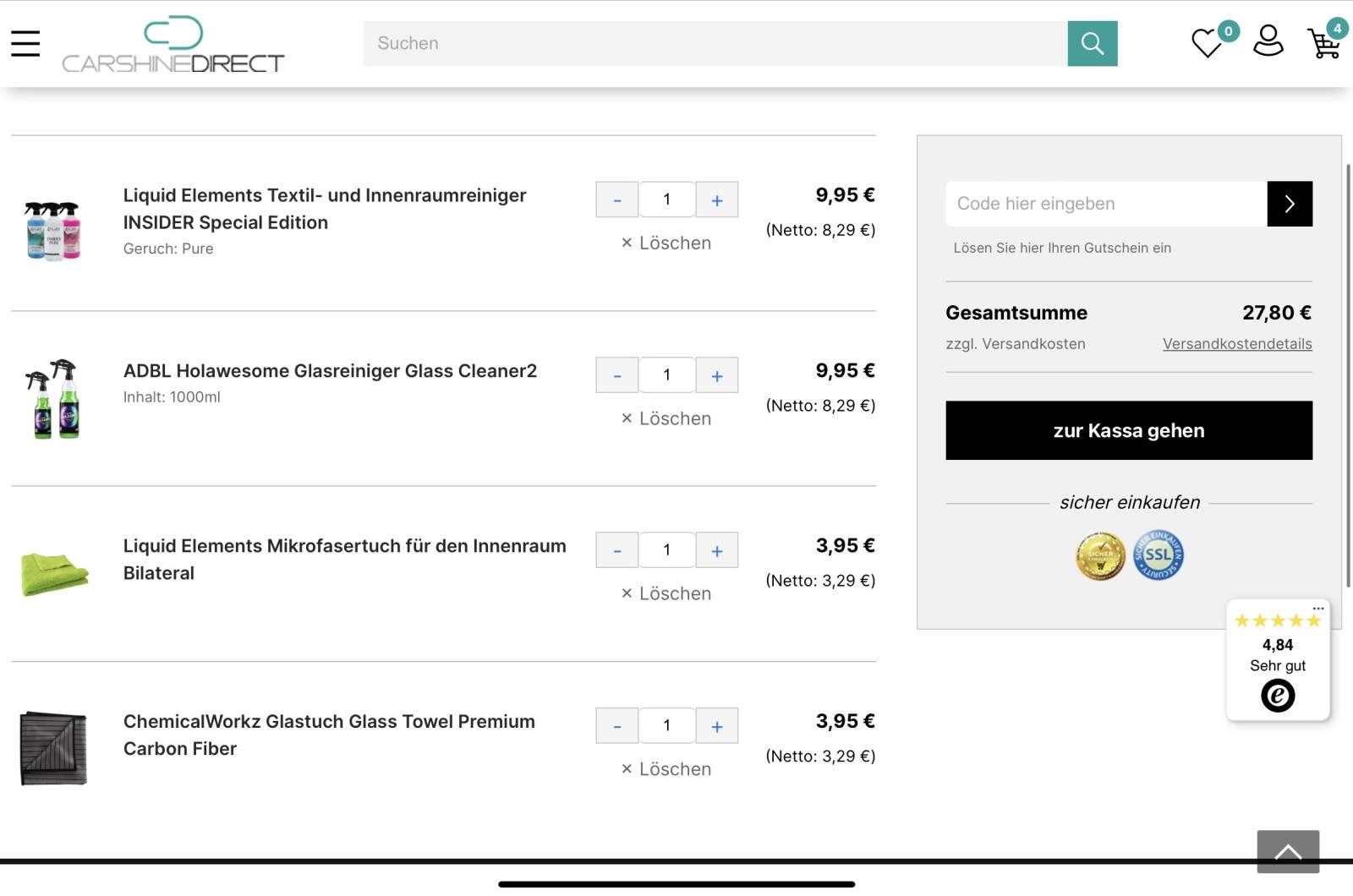
Task: Edit quantity field for Mikrofasertuch Bilateral
Action: 667,550
